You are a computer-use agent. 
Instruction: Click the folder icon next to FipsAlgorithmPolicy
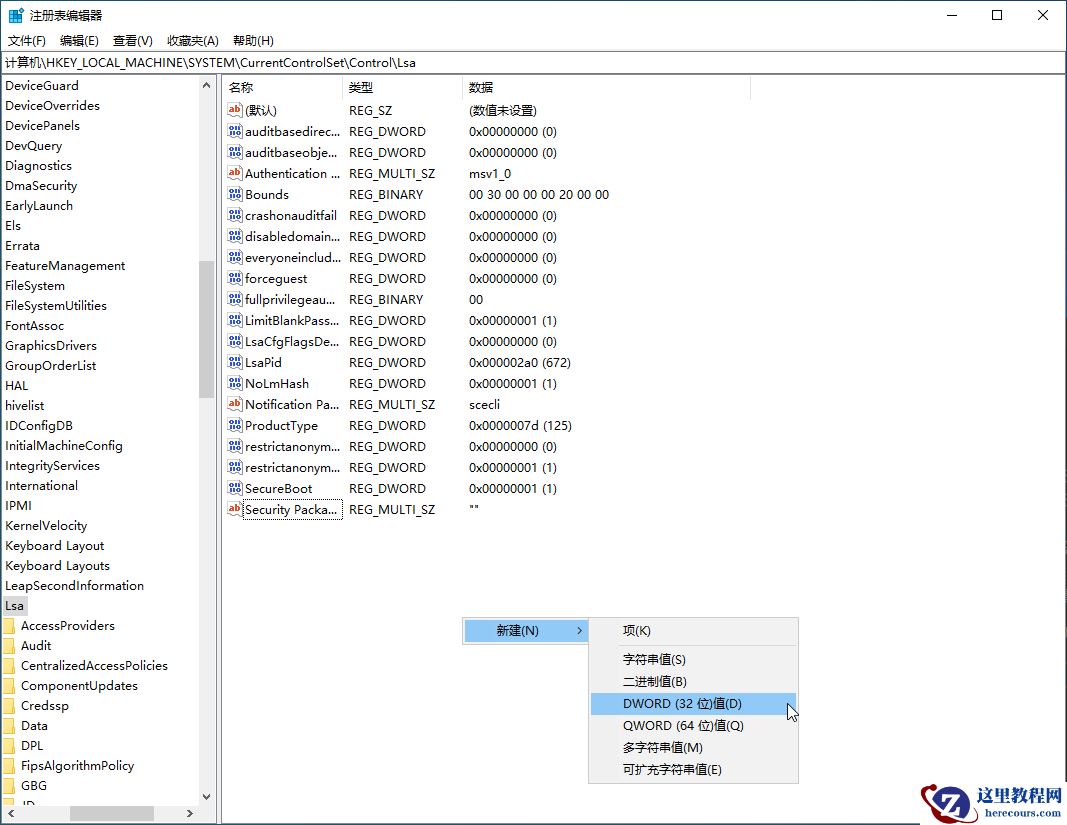pos(12,765)
